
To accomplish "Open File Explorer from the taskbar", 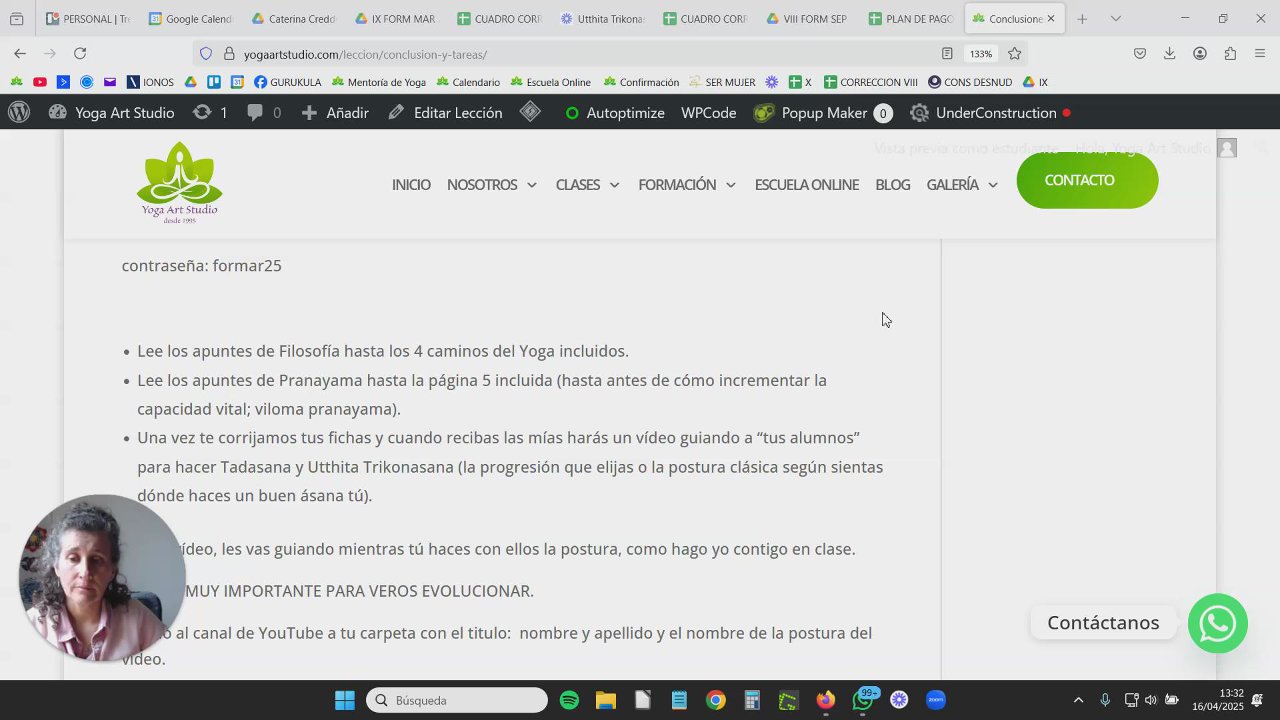I will tap(605, 700).
